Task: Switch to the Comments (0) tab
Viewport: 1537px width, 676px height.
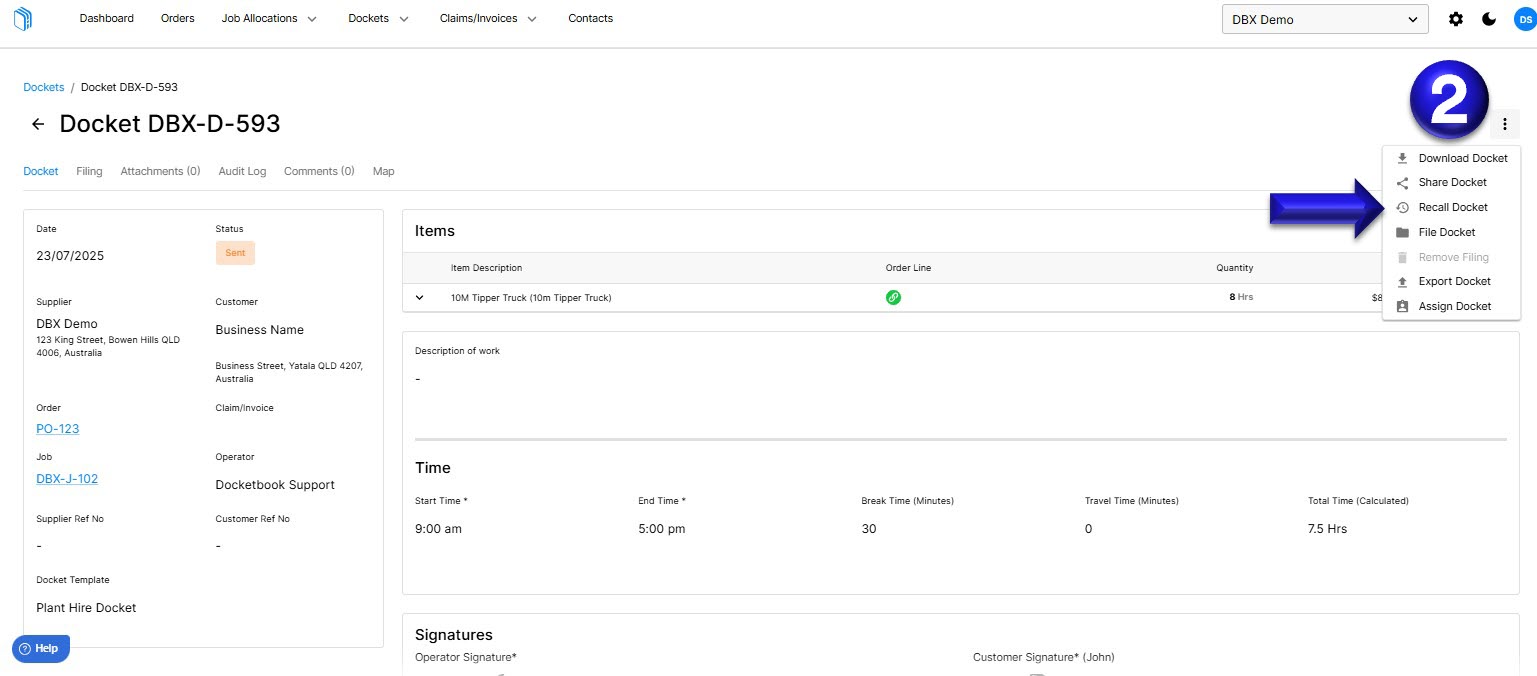Action: point(319,171)
